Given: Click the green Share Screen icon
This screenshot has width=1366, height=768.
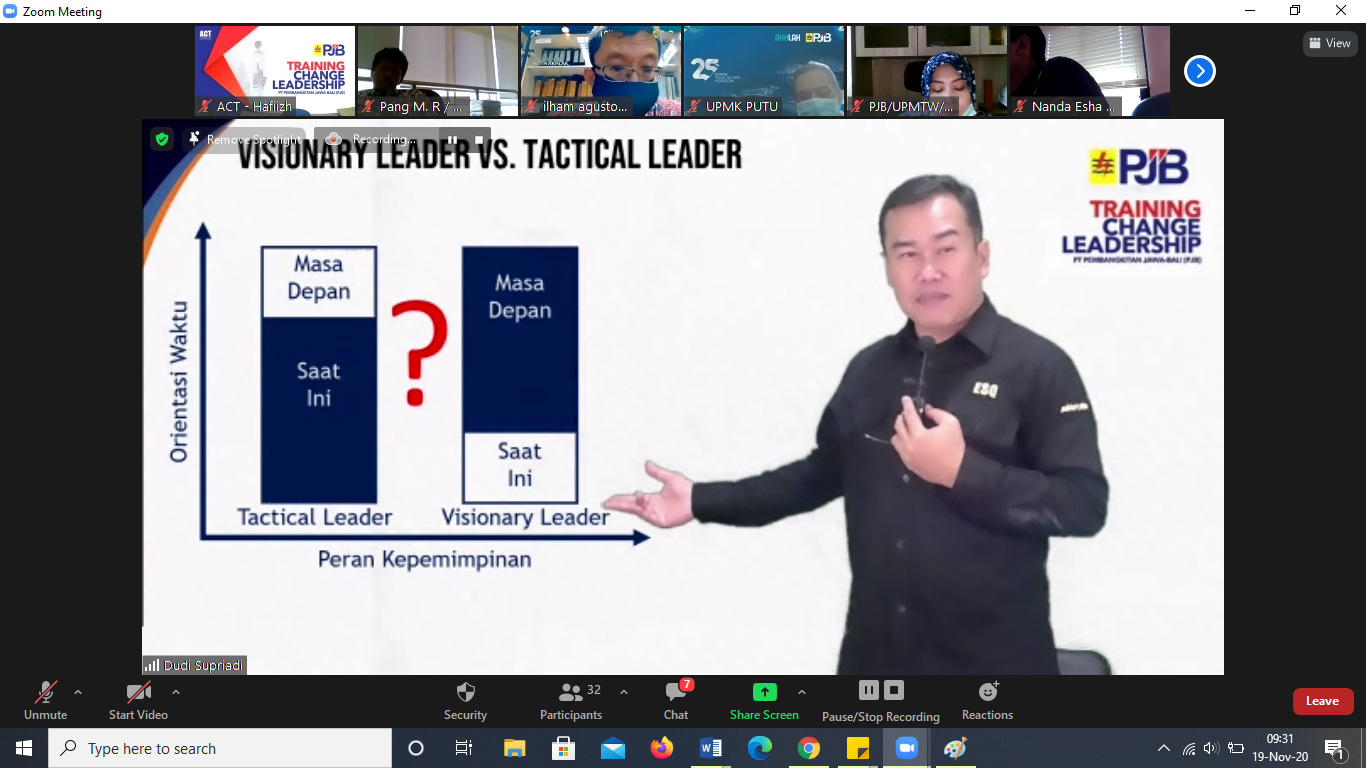Looking at the screenshot, I should [764, 692].
